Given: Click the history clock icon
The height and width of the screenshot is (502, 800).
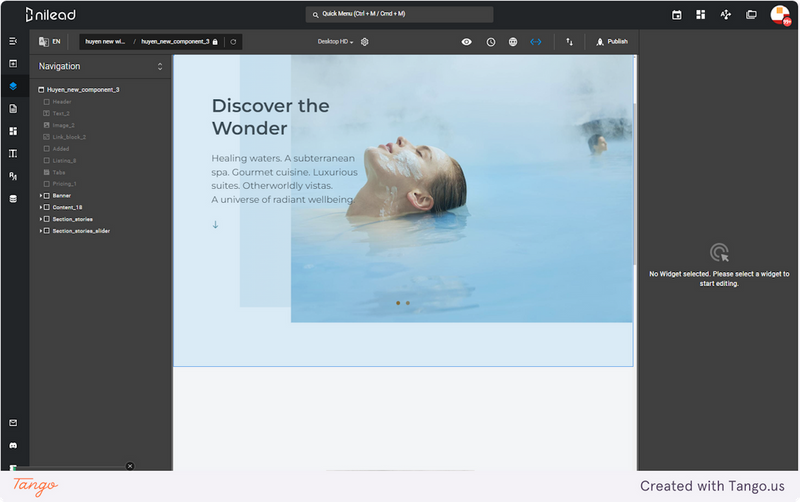Looking at the screenshot, I should coord(490,42).
